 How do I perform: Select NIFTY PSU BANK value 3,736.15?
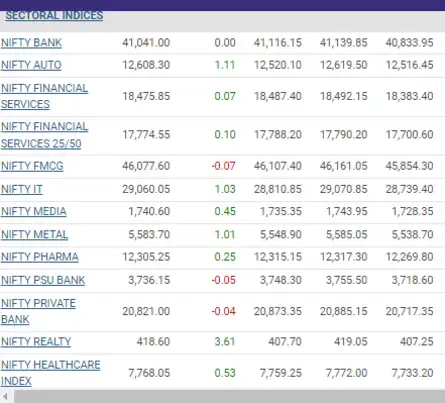point(149,280)
